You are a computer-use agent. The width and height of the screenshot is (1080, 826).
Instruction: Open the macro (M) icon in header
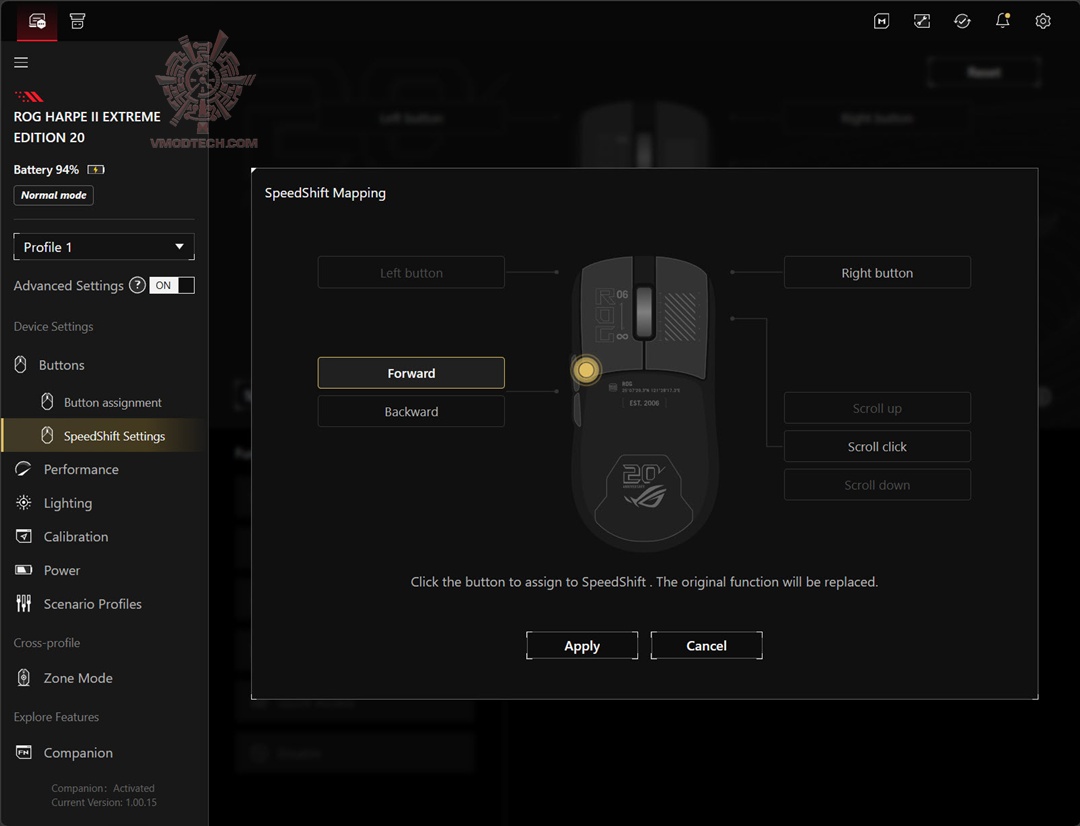click(882, 21)
